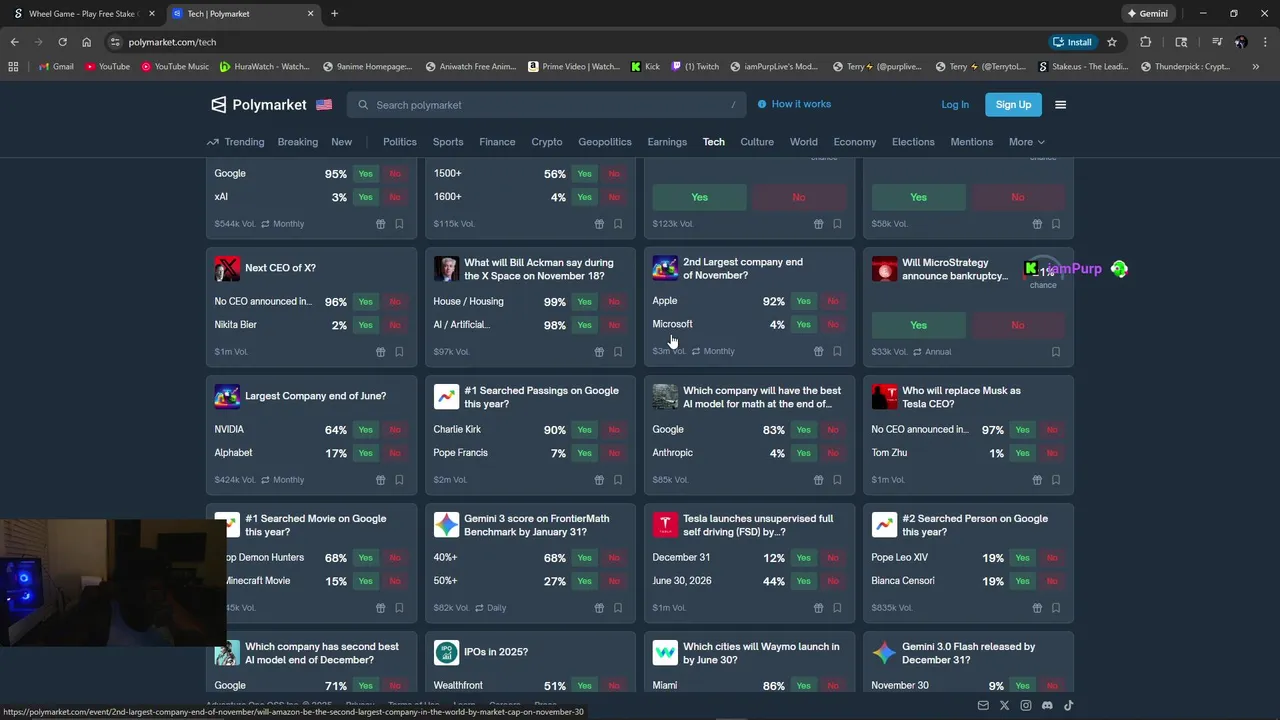Open the Geopolitics category

[x=605, y=142]
